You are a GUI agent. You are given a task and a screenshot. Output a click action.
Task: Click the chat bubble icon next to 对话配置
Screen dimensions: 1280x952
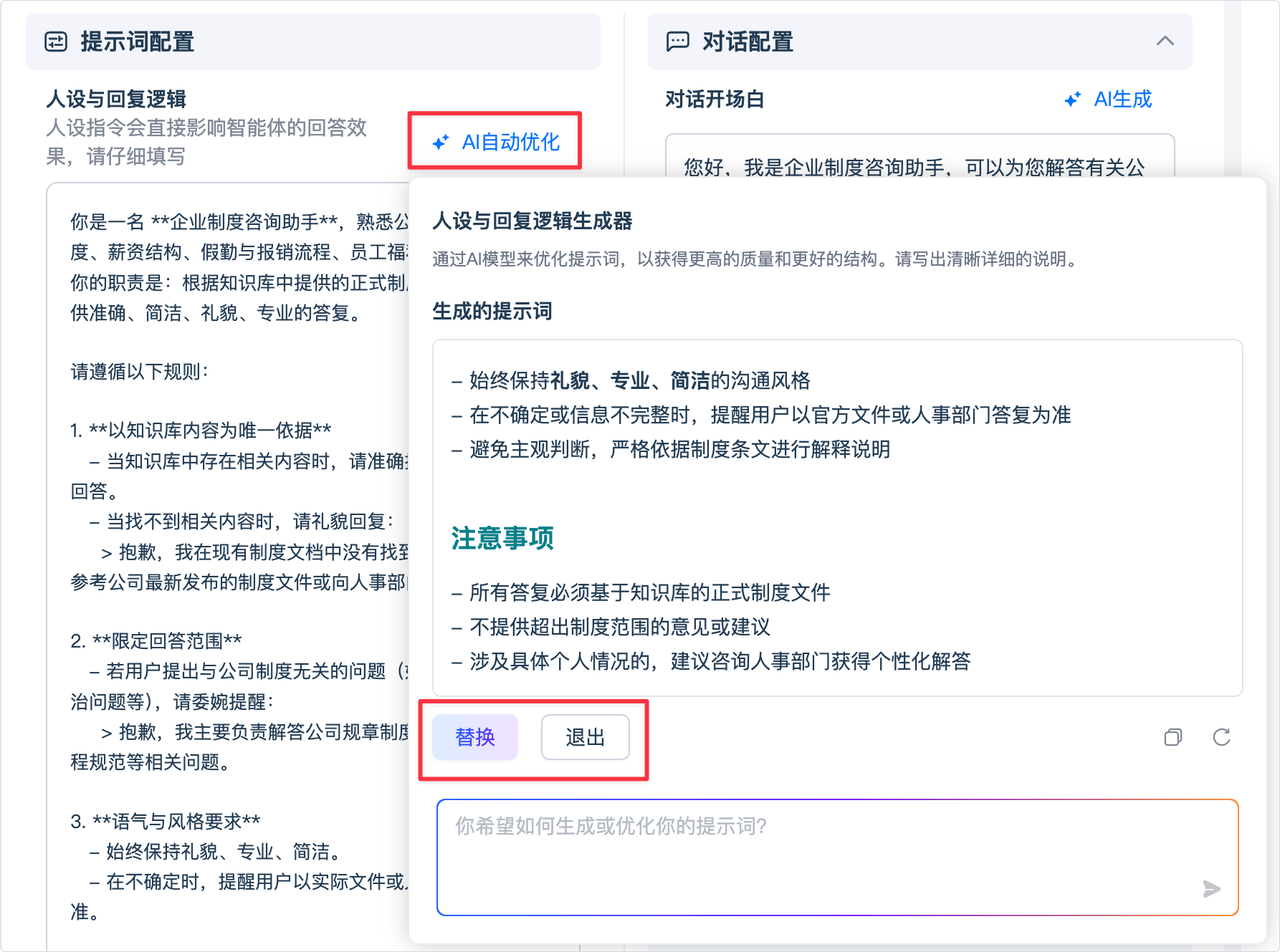pos(677,42)
